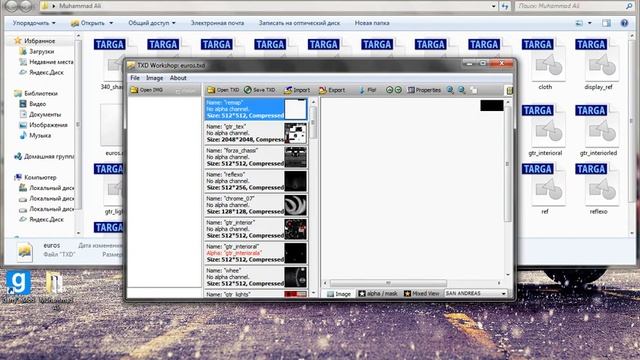Click the white pages icon after magnifiers
Screen dimensions: 640x360
[x=473, y=90]
